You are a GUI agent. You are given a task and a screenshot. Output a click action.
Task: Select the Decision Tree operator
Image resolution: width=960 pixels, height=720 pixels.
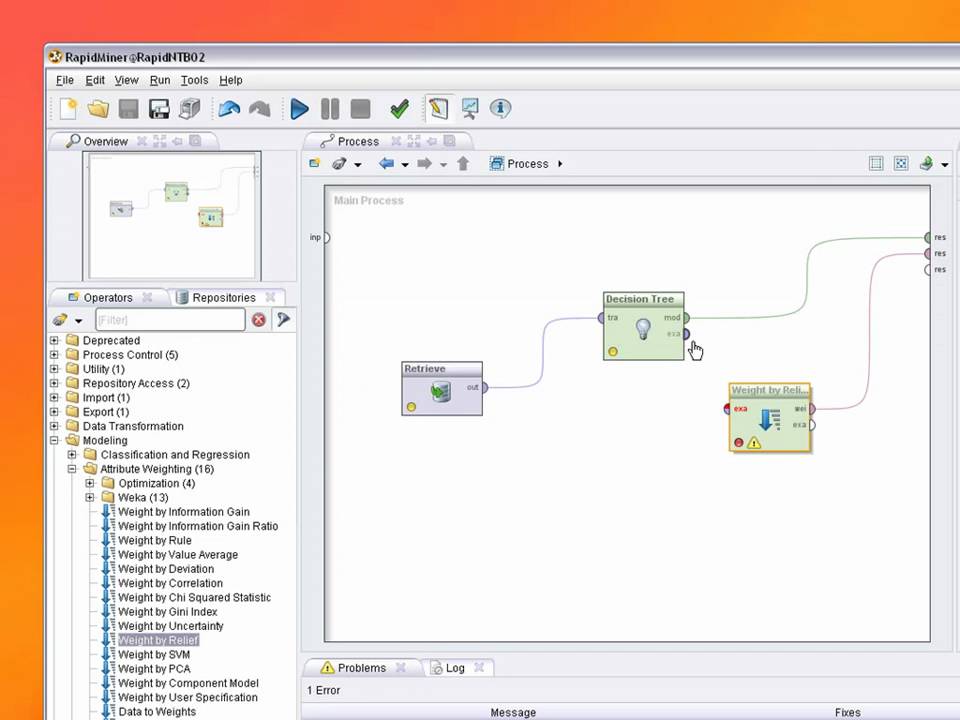(x=643, y=326)
